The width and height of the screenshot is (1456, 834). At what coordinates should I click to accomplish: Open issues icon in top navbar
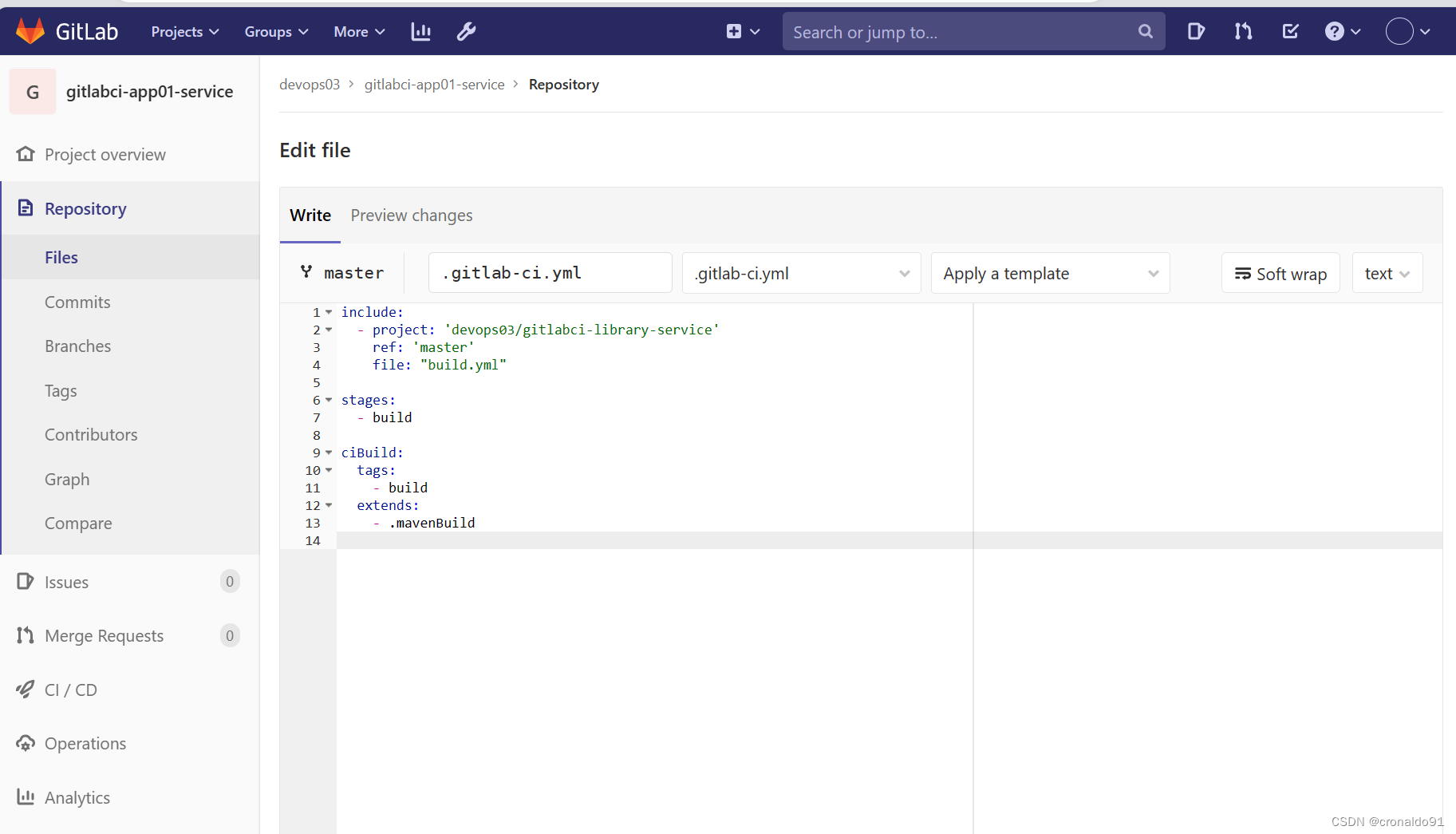(x=1195, y=31)
